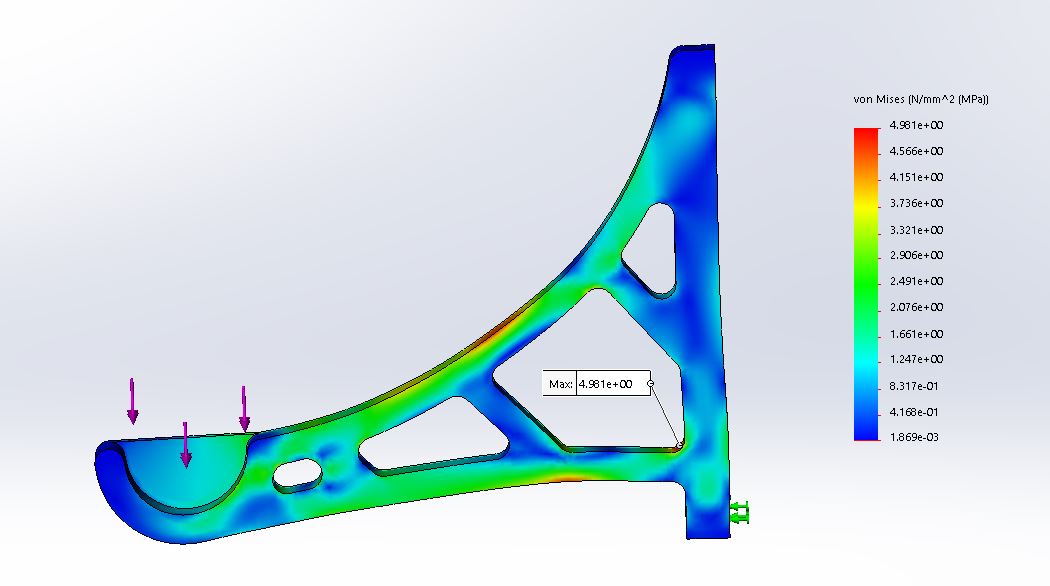Image resolution: width=1050 pixels, height=586 pixels.
Task: Select the rightmost purple load arrow
Action: tap(244, 409)
